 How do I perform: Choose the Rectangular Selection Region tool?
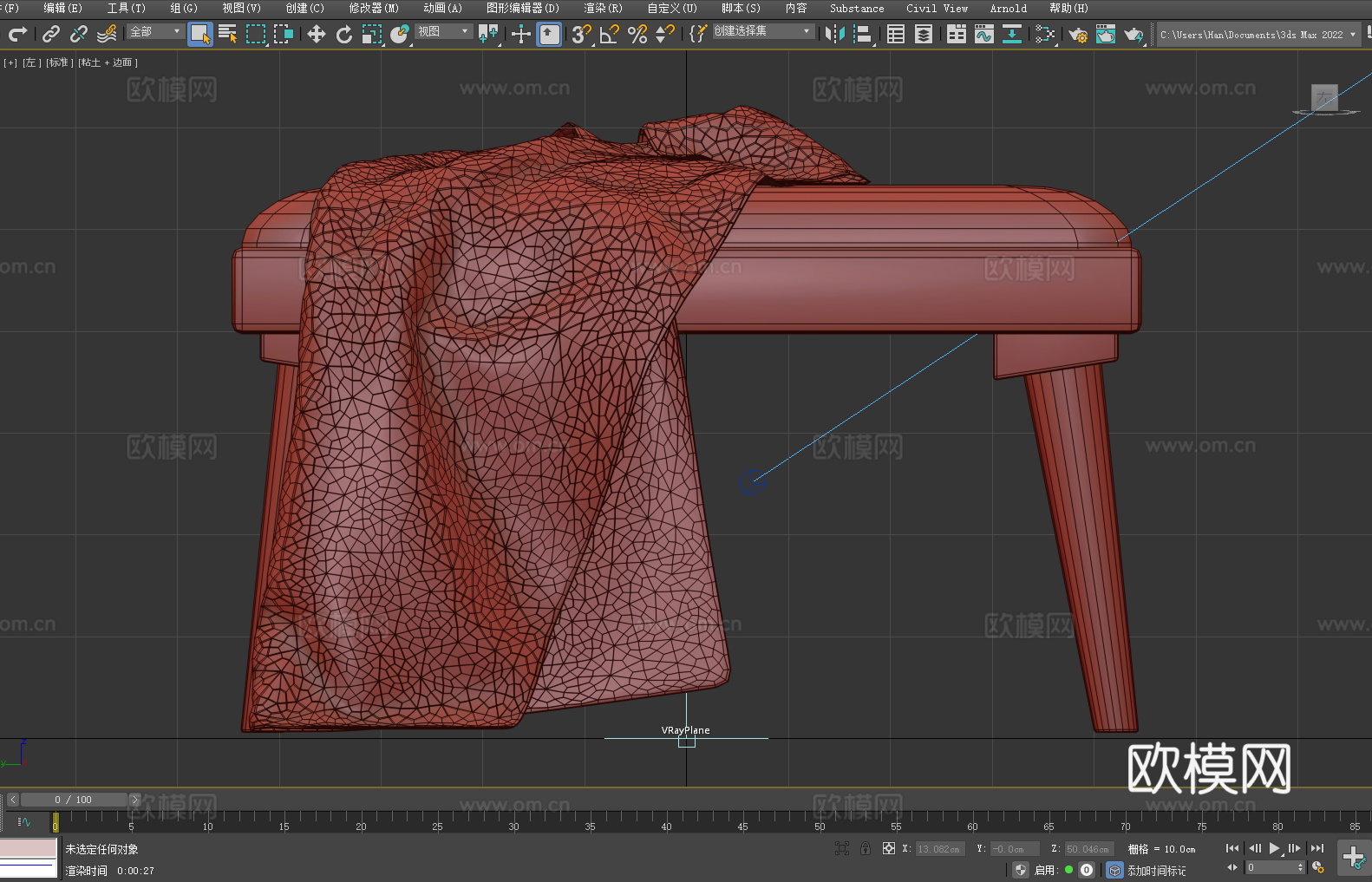click(256, 34)
